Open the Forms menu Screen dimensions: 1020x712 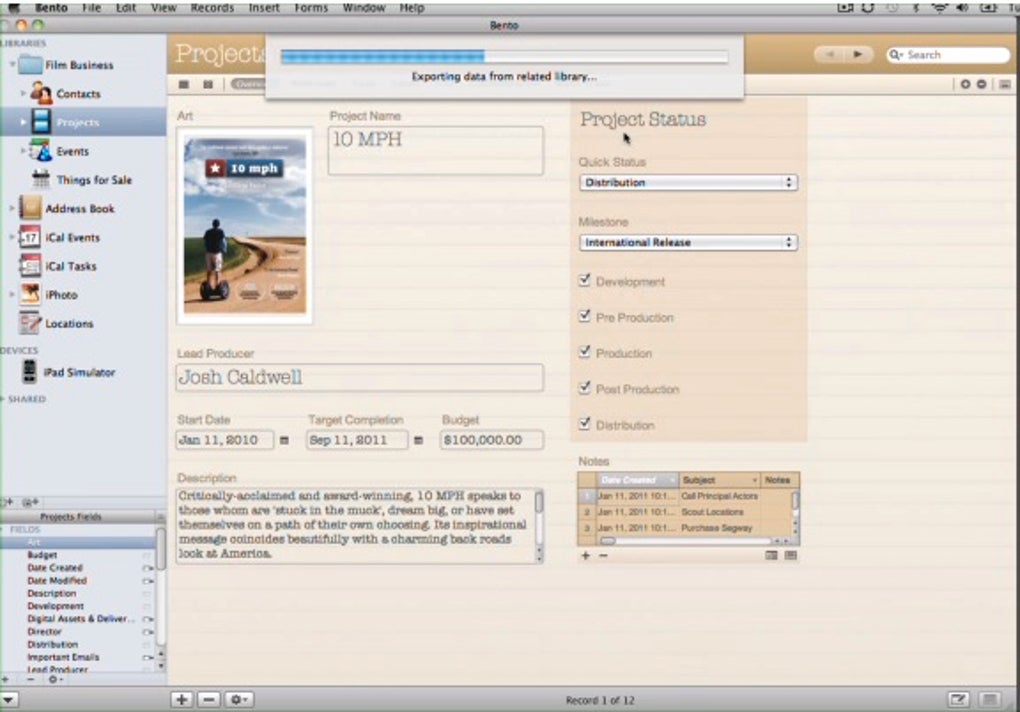coord(311,8)
